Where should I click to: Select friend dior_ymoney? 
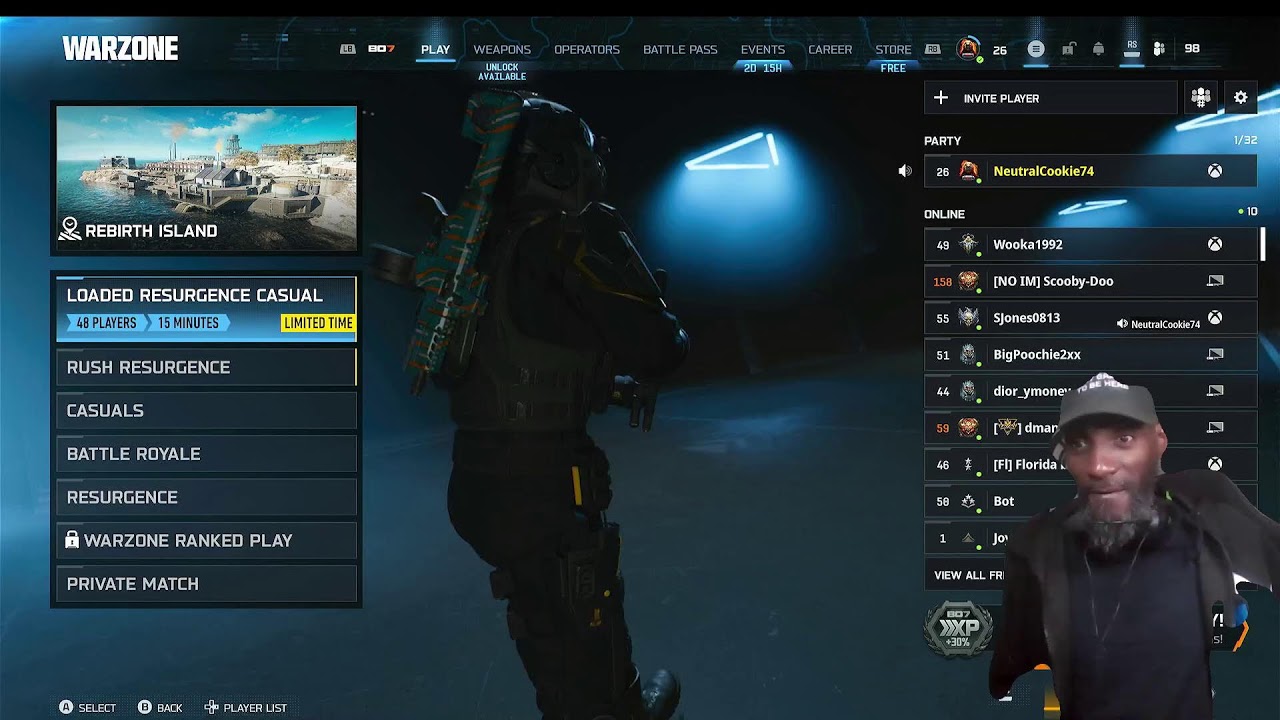(x=1090, y=391)
